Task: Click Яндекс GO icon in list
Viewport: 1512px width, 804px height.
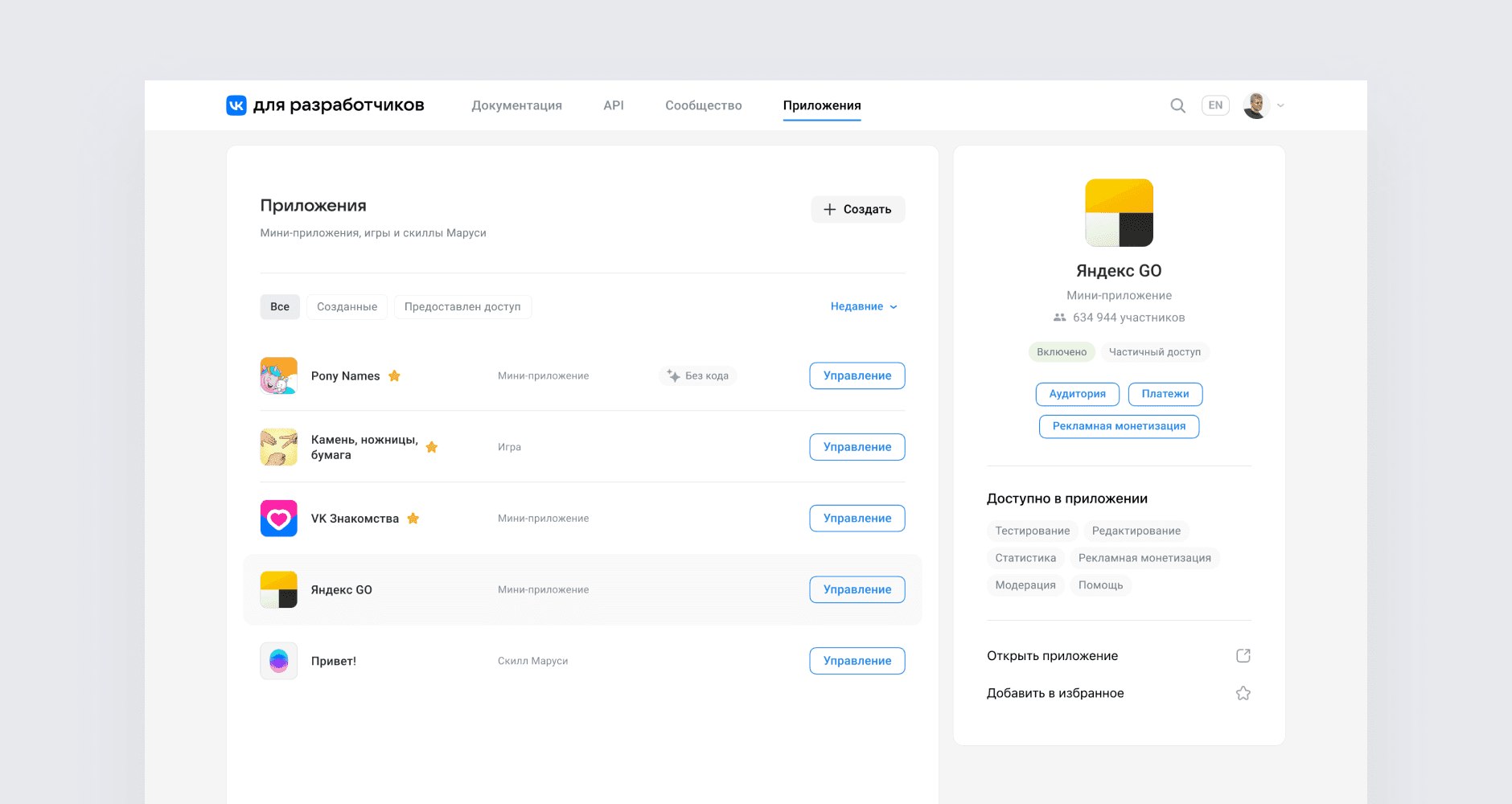Action: pos(279,589)
